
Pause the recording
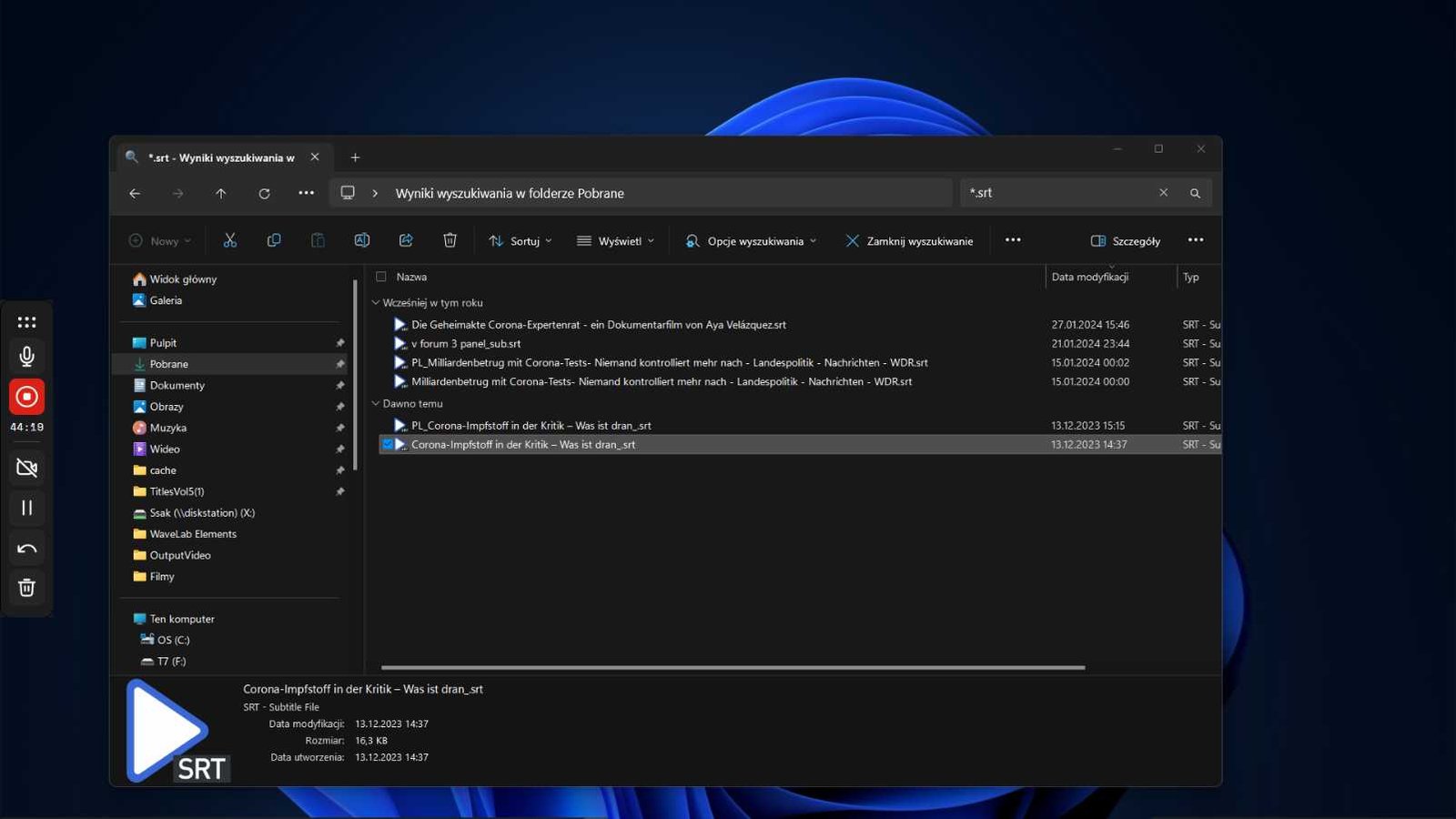[26, 508]
